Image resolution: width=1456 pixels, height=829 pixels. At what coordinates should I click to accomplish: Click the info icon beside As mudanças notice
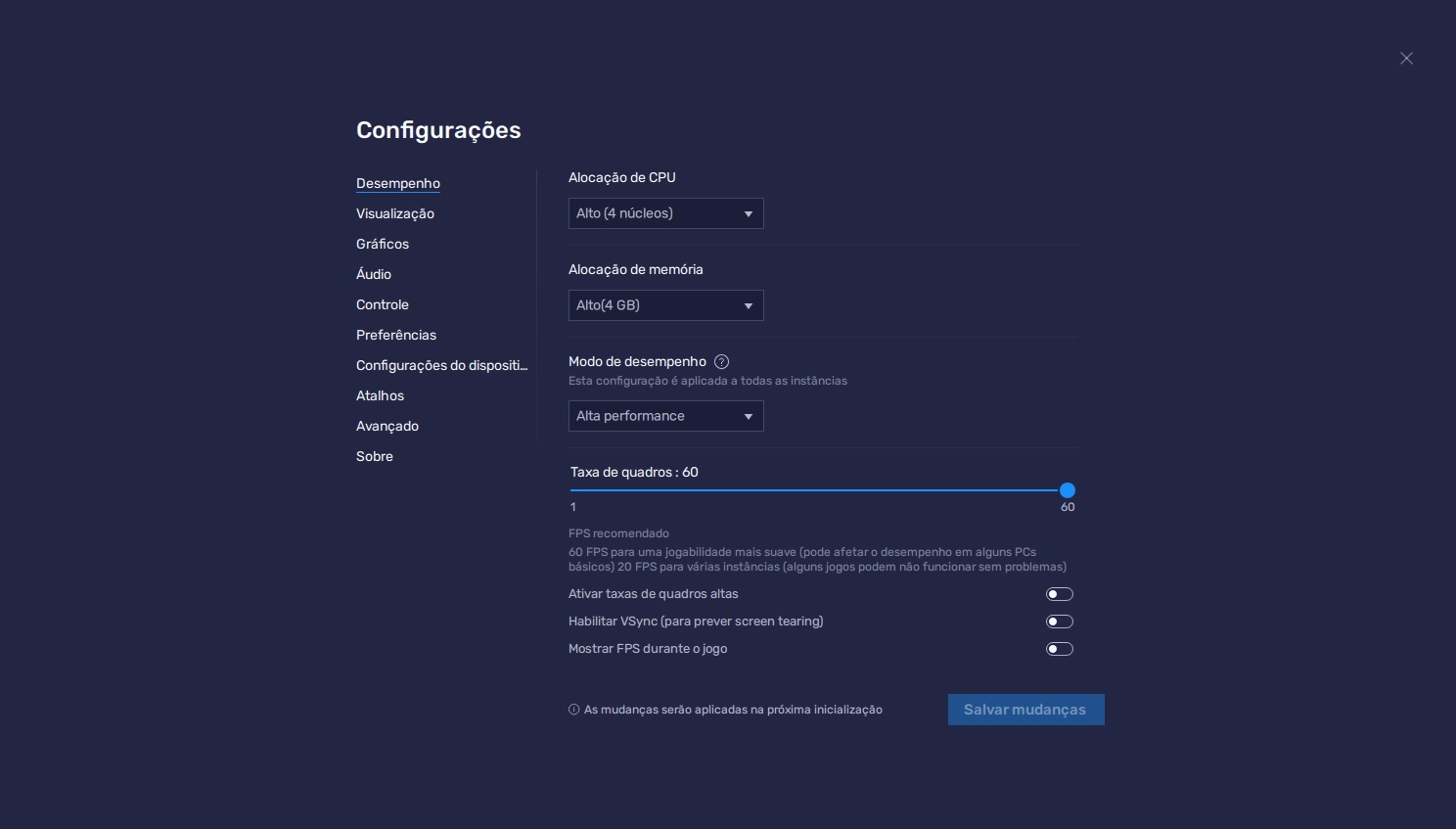tap(574, 710)
